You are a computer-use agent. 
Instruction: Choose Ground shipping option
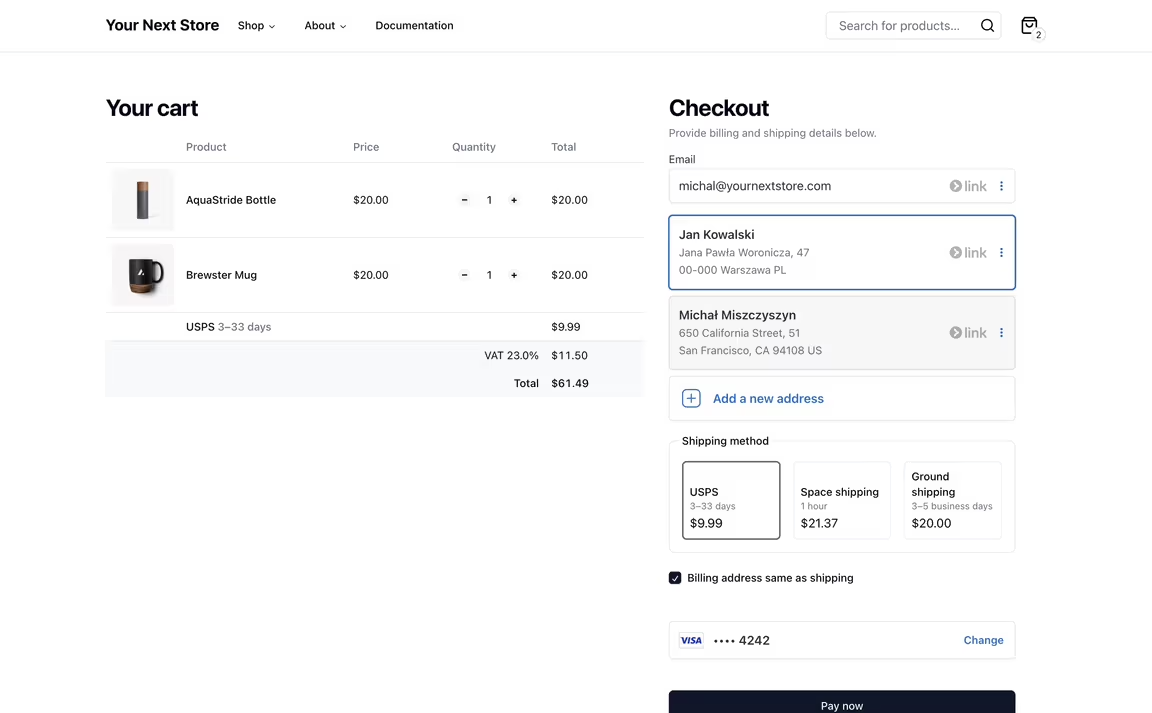(952, 500)
